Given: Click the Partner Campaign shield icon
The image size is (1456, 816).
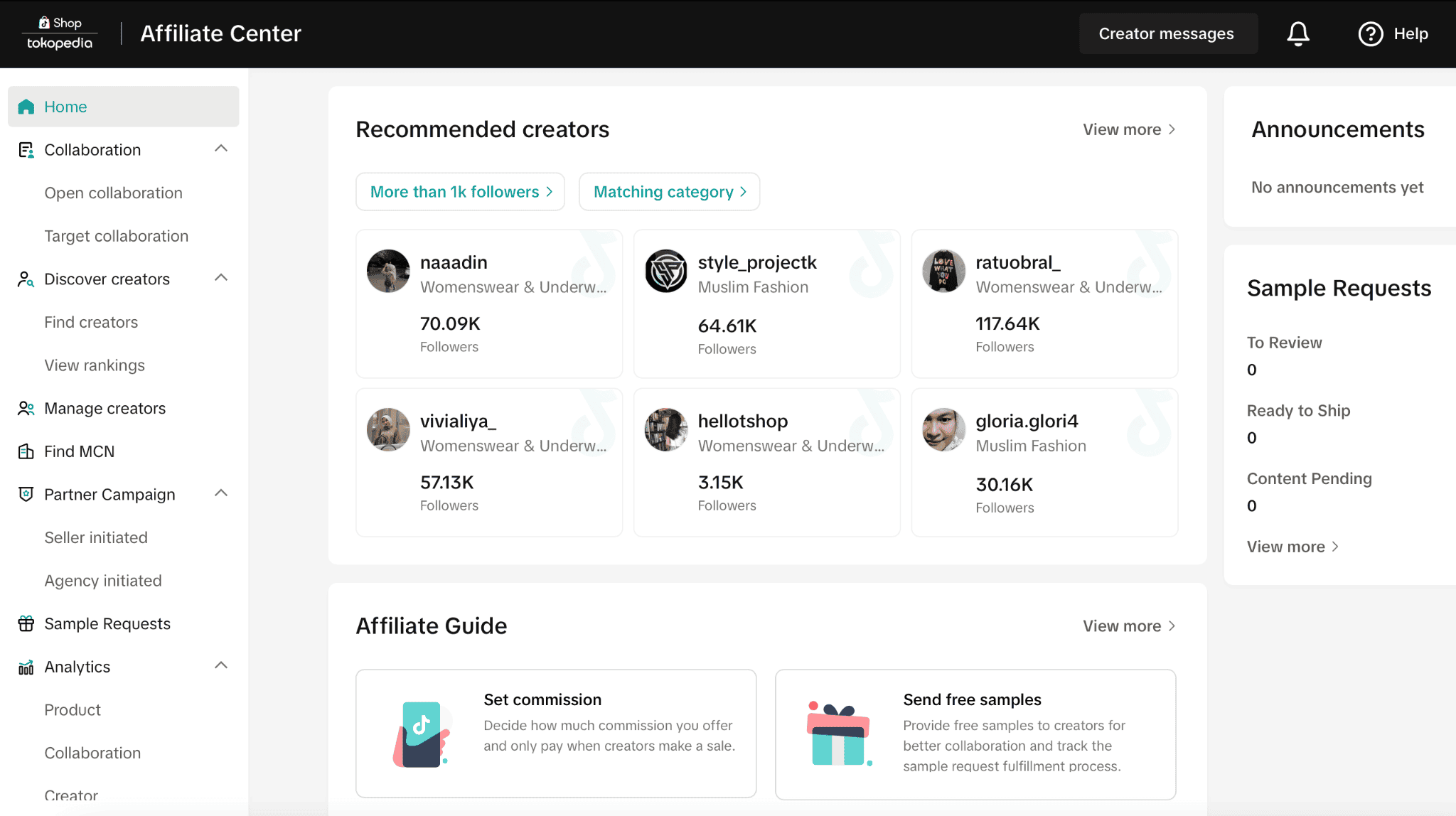Looking at the screenshot, I should [26, 495].
